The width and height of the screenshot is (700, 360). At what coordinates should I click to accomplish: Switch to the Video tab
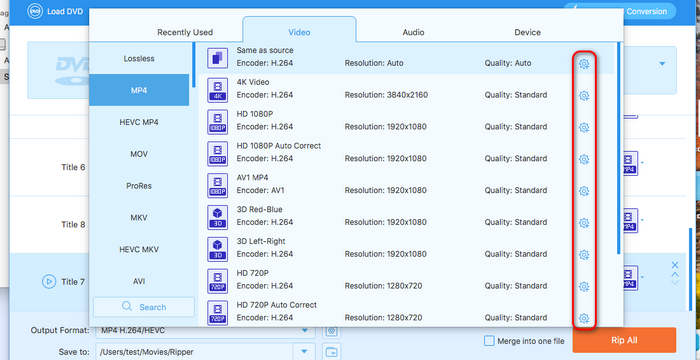click(299, 32)
